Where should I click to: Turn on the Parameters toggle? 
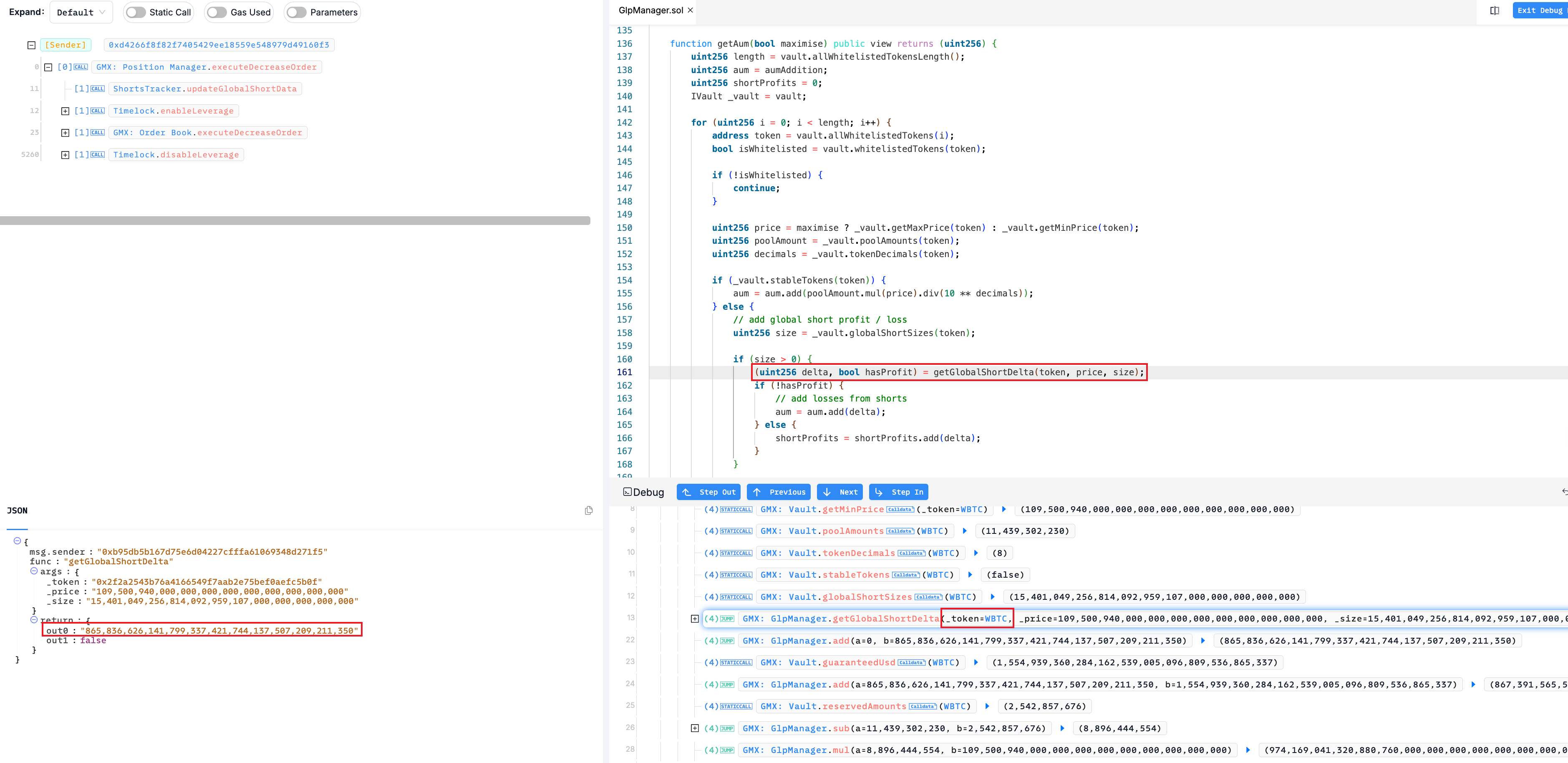click(296, 12)
